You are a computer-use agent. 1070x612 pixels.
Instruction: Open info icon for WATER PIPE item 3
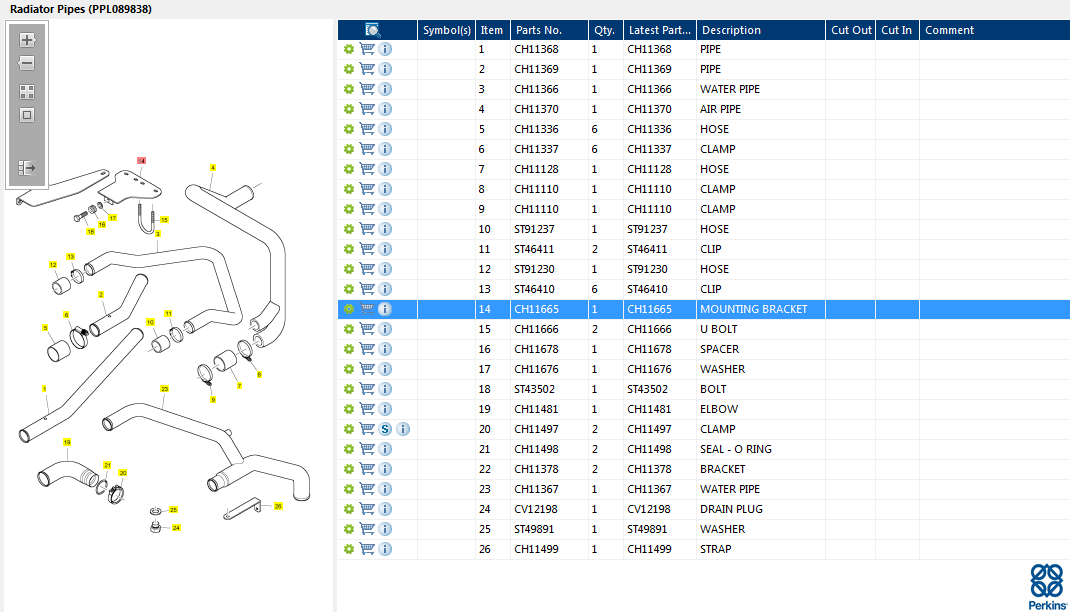tap(385, 89)
